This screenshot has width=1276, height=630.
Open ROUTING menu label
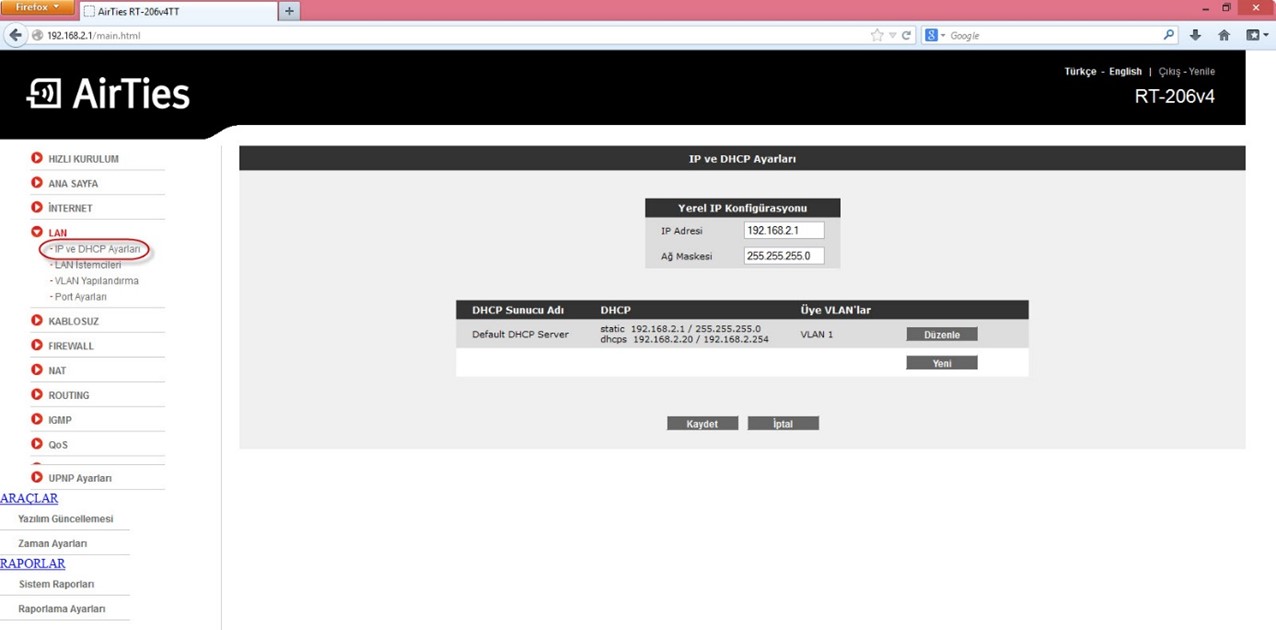pyautogui.click(x=68, y=395)
